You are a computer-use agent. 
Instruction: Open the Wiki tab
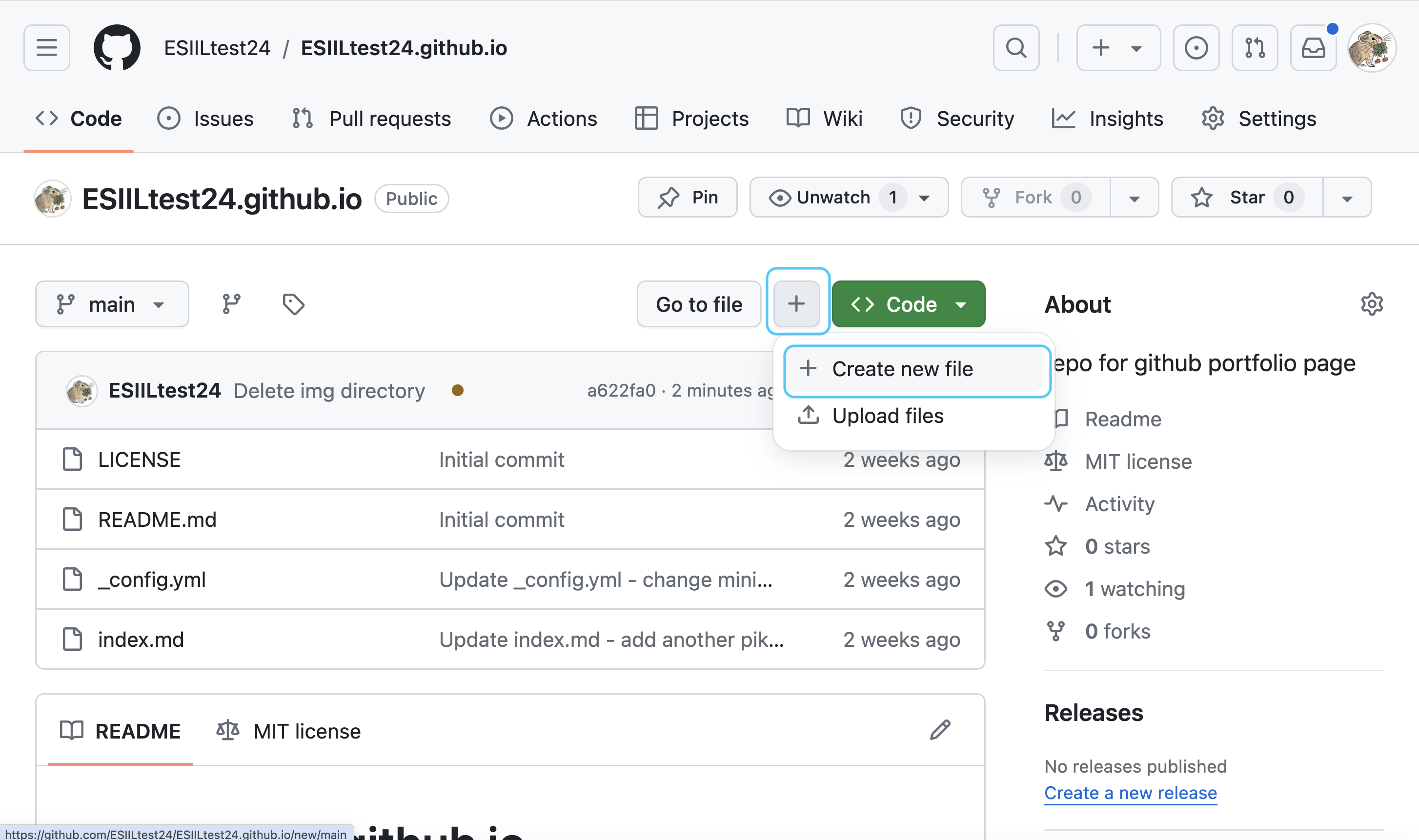pos(825,119)
